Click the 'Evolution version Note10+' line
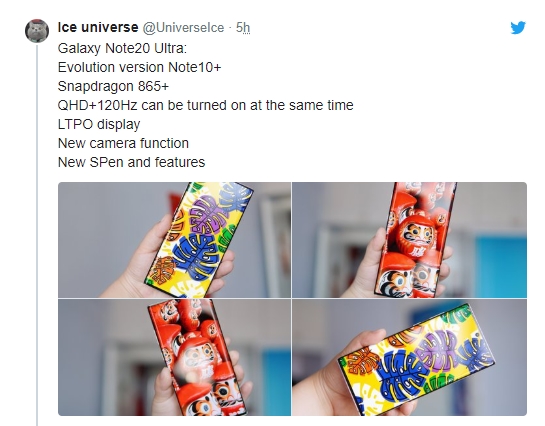The height and width of the screenshot is (426, 545). 139,67
